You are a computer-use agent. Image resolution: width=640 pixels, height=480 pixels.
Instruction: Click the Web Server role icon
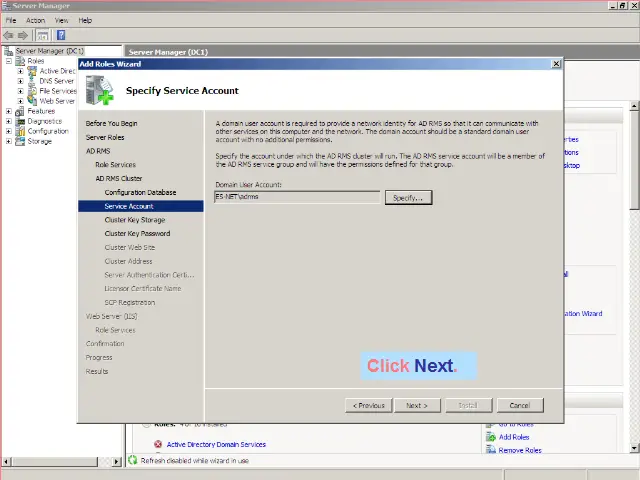(32, 101)
